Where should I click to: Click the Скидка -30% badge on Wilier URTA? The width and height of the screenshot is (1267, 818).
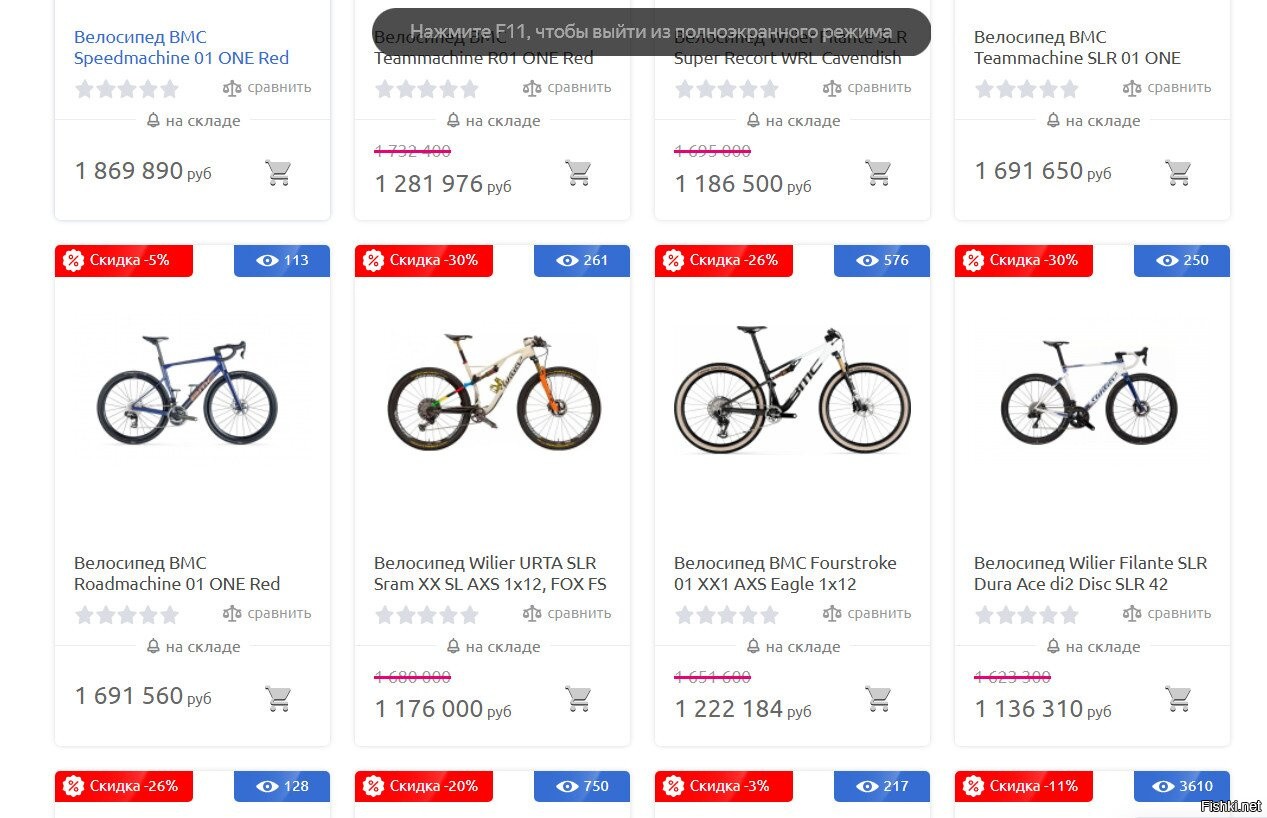(423, 260)
